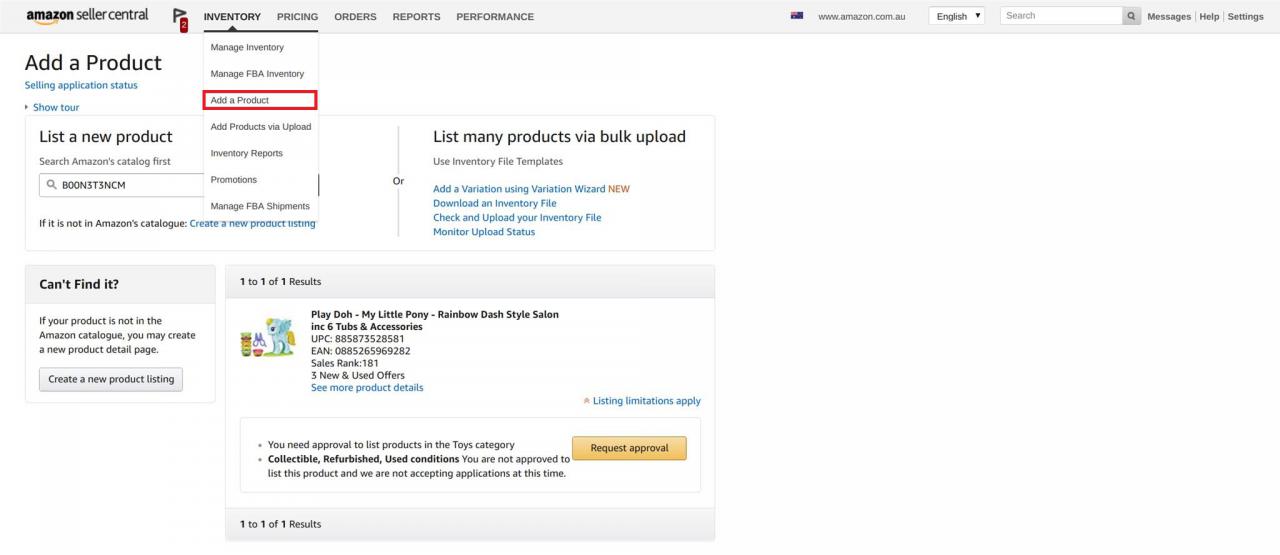Click the Listing limitations apply chevron link
The height and width of the screenshot is (555, 1280).
(x=641, y=401)
